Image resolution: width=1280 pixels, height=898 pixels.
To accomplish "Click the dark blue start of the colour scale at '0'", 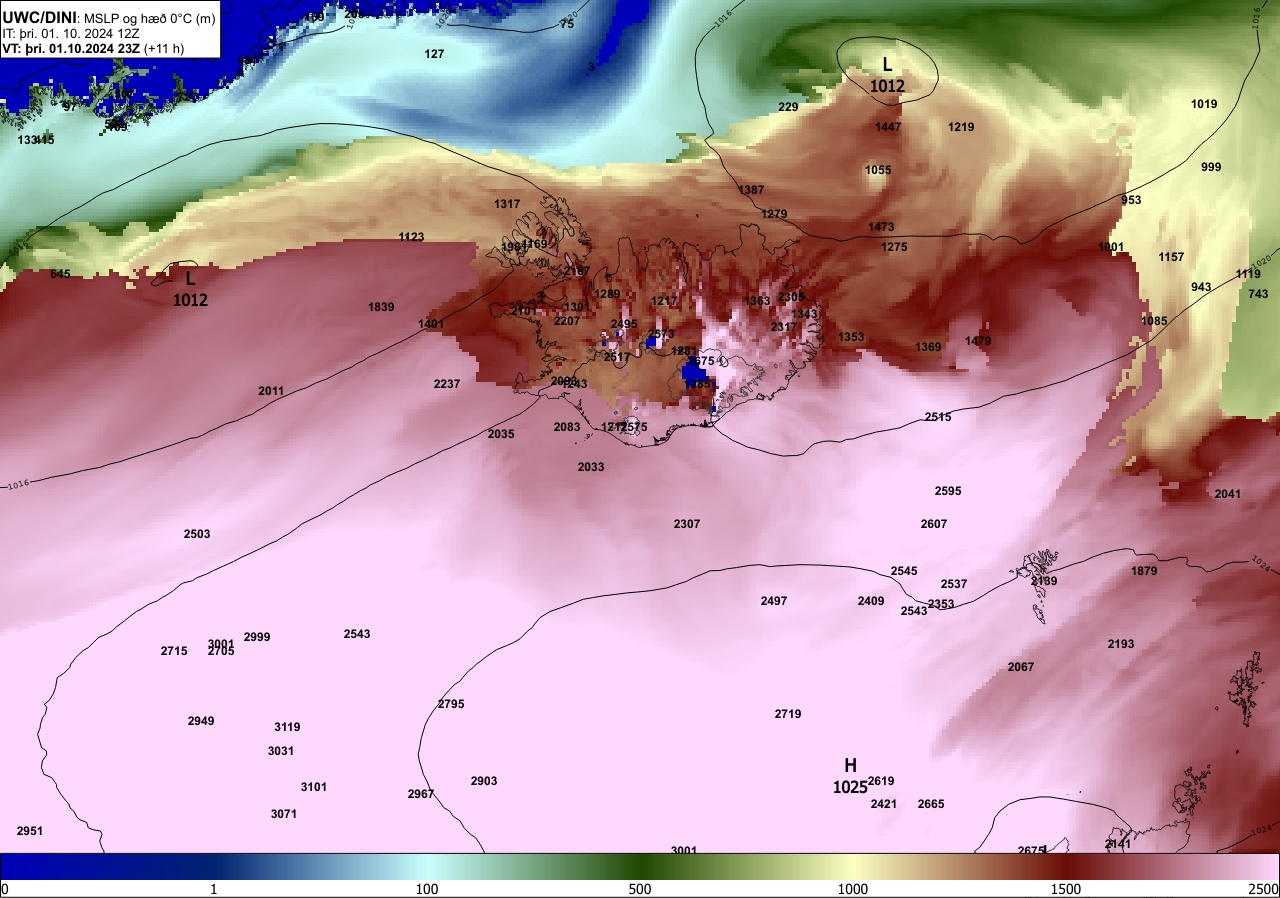I will pyautogui.click(x=6, y=889).
